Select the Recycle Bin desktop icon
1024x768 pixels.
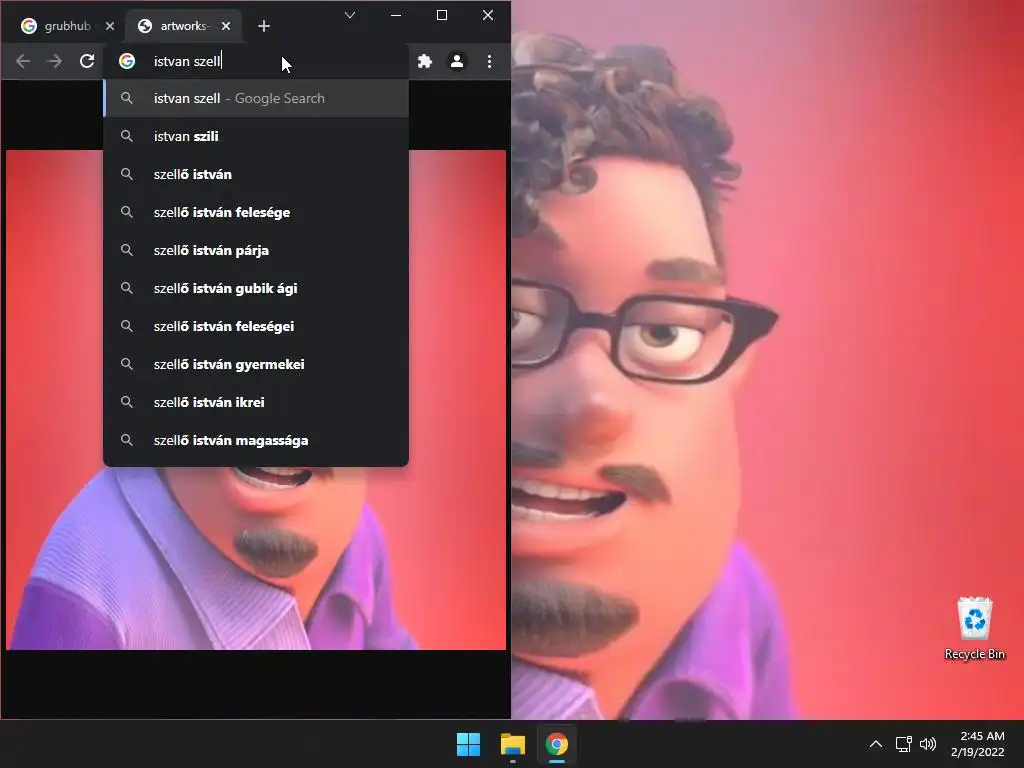(x=974, y=628)
